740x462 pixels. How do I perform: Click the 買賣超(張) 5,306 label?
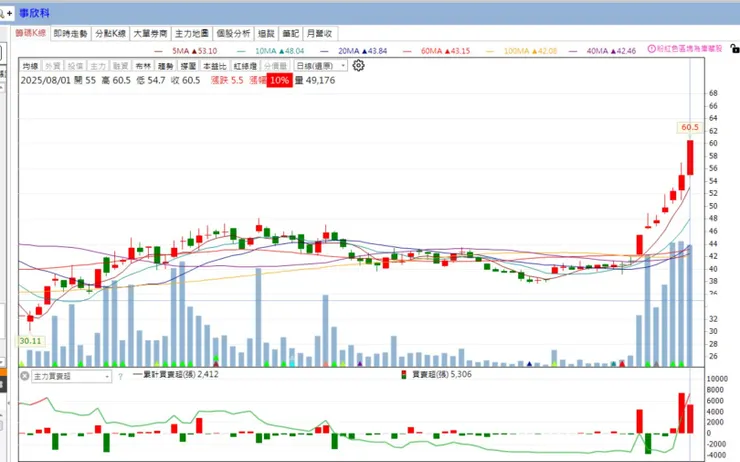coord(442,375)
